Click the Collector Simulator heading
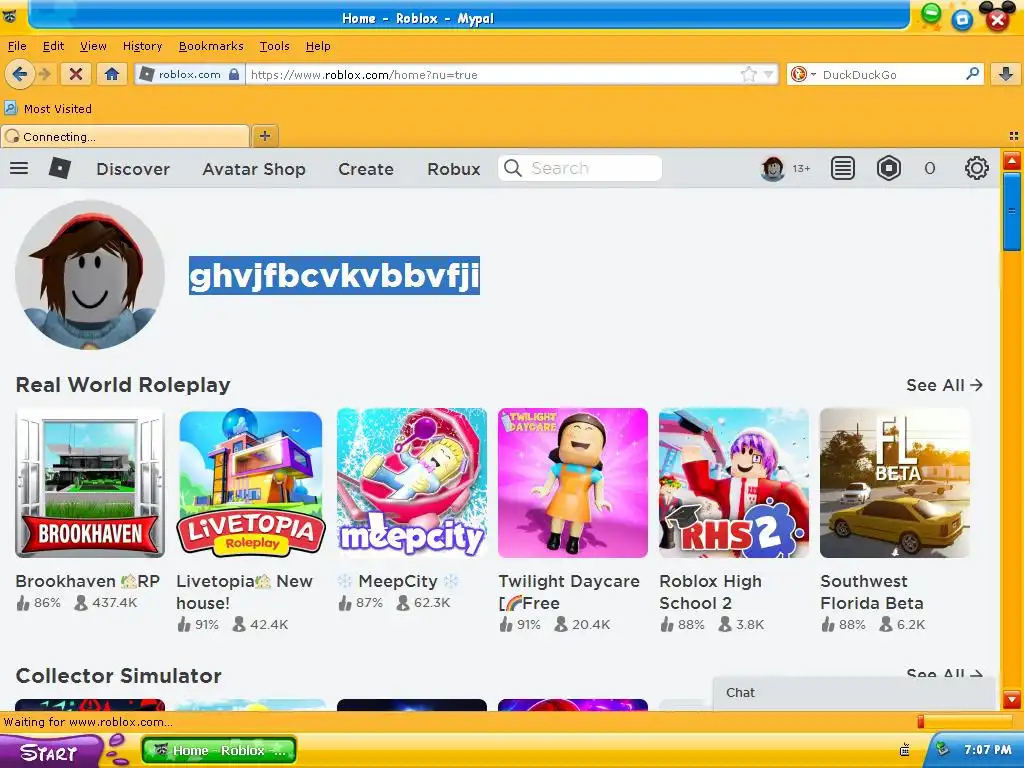The image size is (1024, 768). (x=119, y=676)
